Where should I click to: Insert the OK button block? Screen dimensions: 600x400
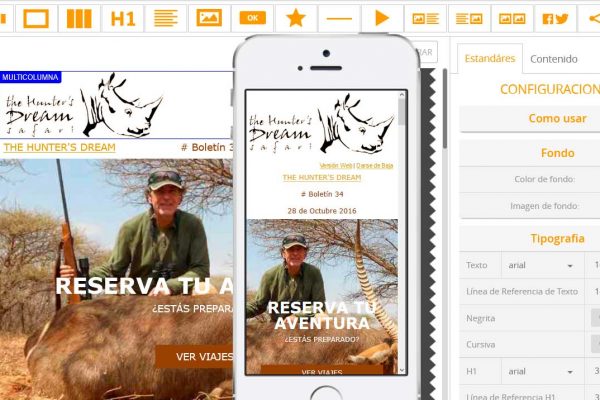[253, 18]
